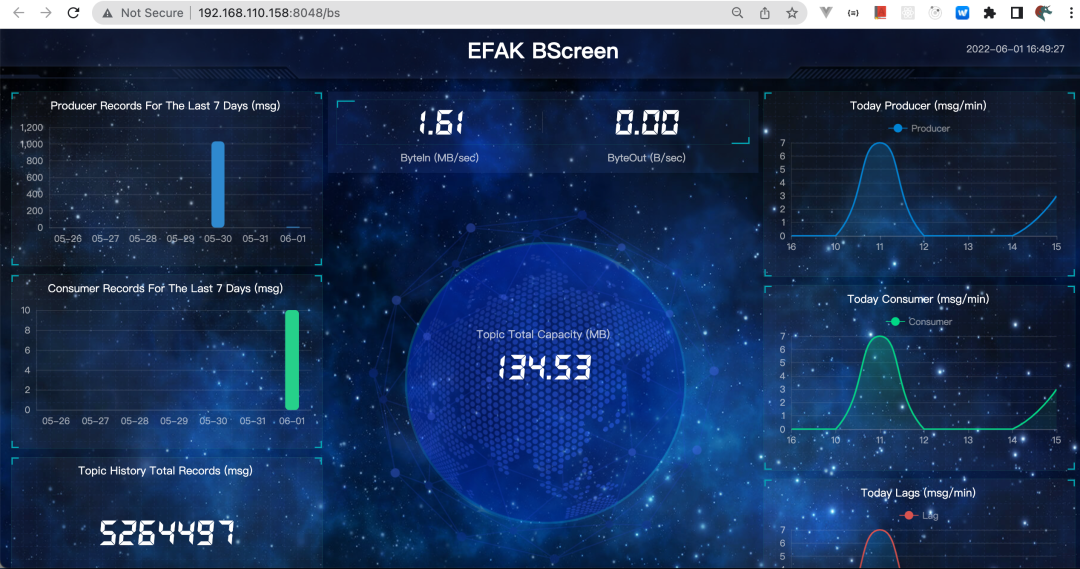
Task: Share this page via share icon
Action: click(x=765, y=12)
